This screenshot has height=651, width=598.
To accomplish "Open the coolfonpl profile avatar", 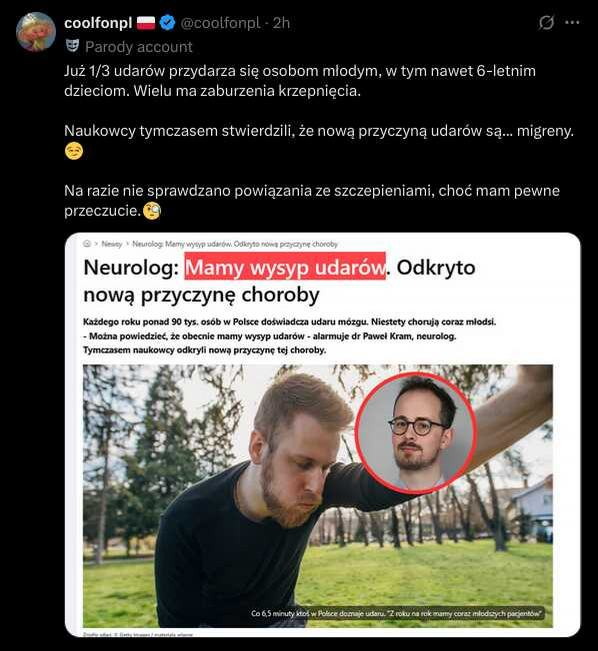I will (36, 32).
